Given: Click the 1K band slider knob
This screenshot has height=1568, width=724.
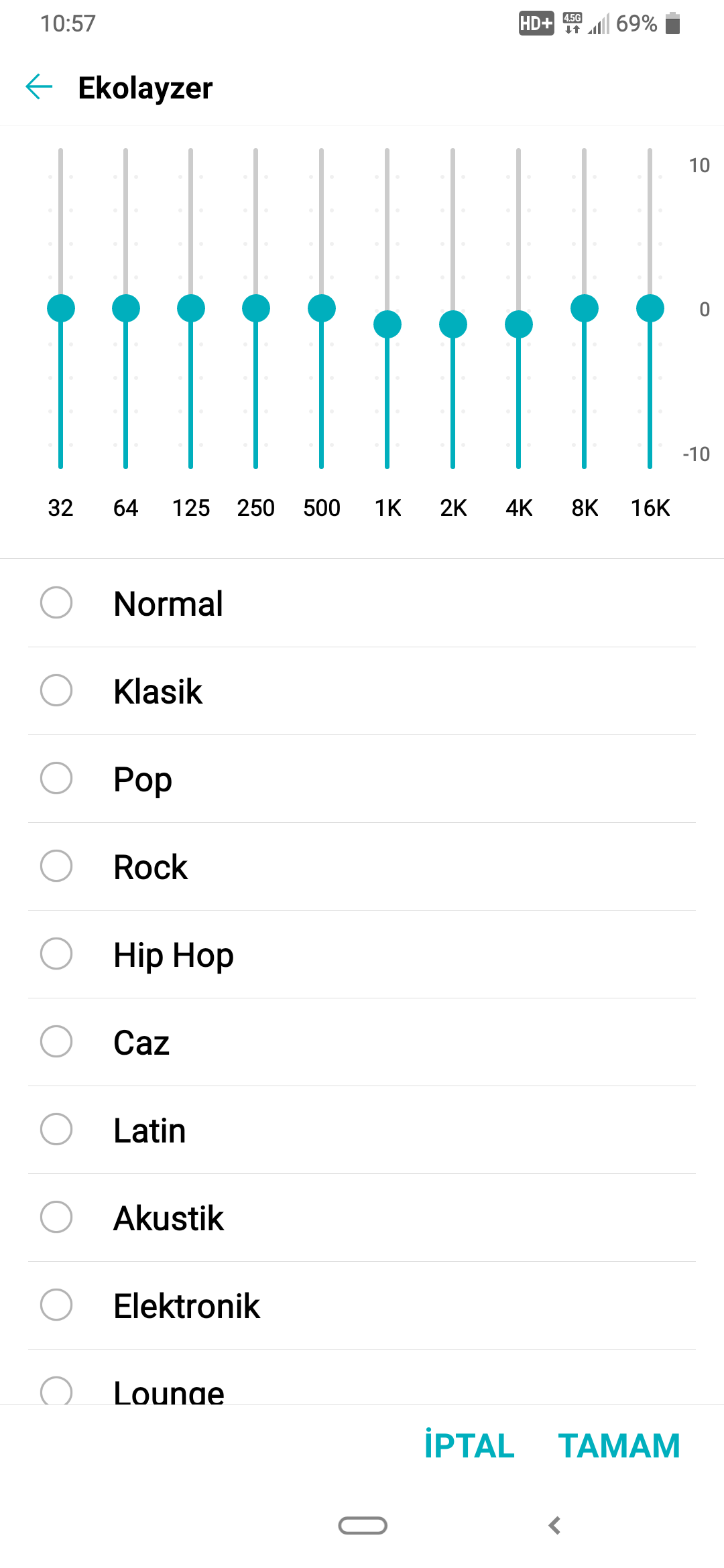Looking at the screenshot, I should pos(387,324).
